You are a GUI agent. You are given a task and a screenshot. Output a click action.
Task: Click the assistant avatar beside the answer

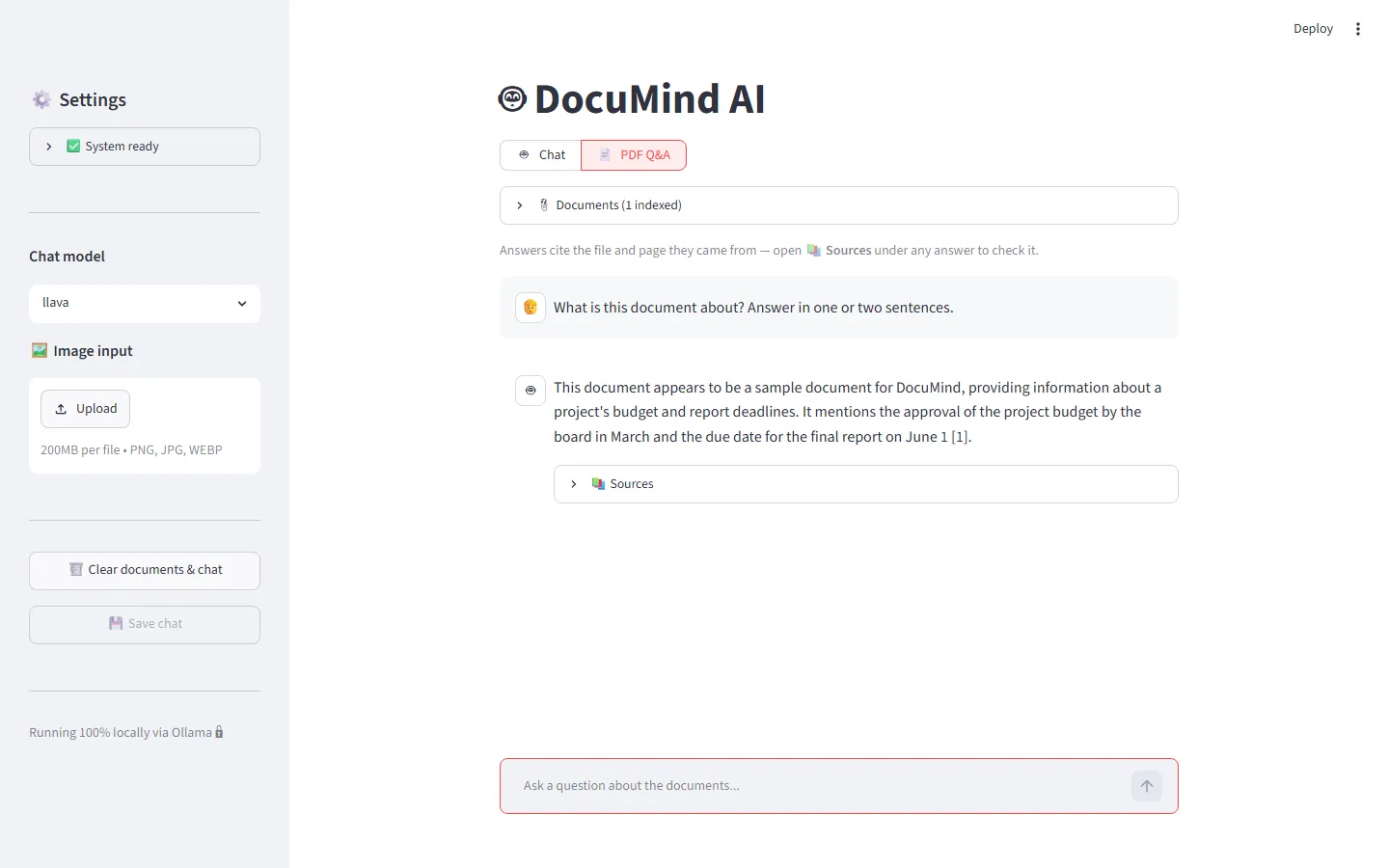pos(531,391)
